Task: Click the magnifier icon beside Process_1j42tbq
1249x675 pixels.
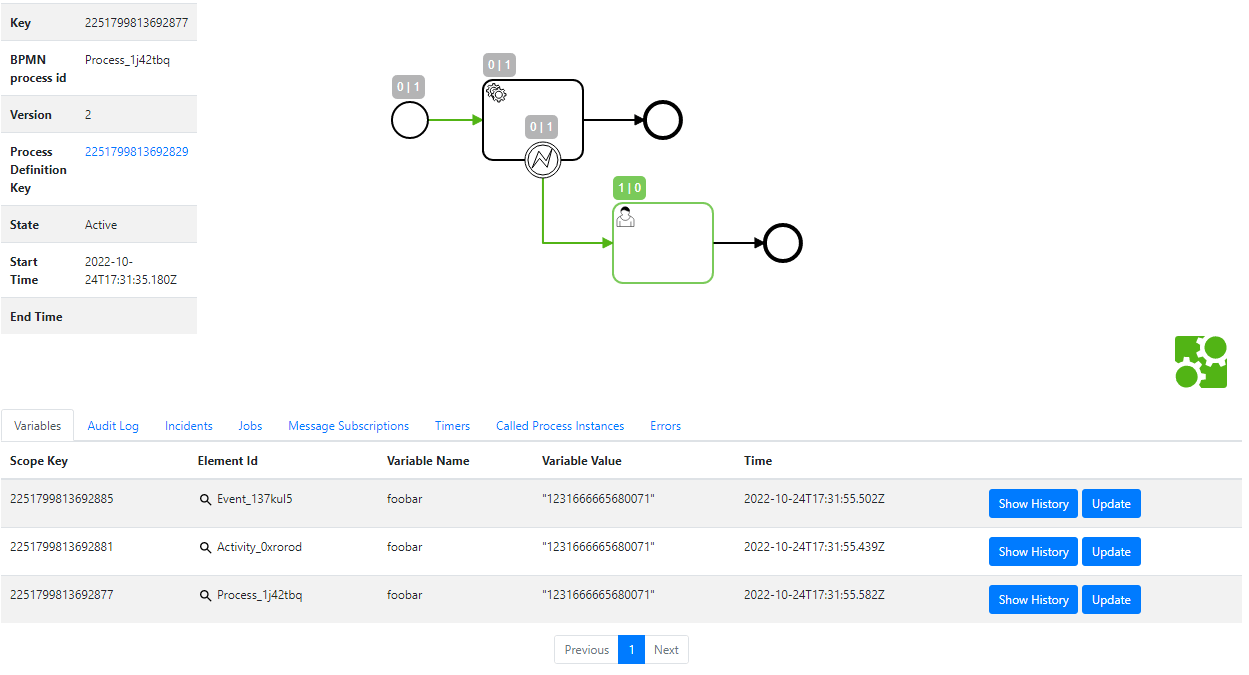Action: point(205,595)
